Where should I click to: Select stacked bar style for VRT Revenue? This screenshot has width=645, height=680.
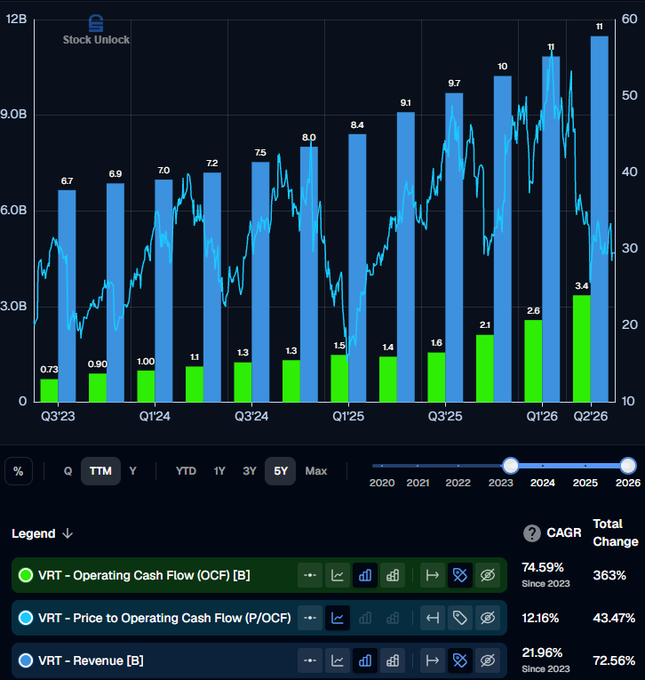click(393, 660)
